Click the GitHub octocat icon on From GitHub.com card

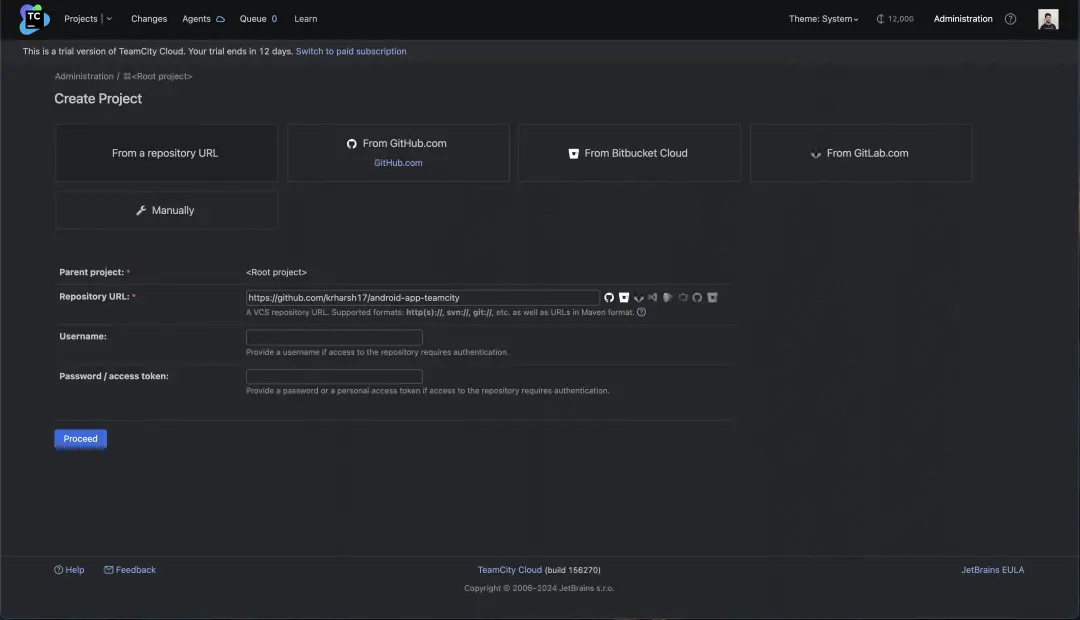tap(352, 144)
